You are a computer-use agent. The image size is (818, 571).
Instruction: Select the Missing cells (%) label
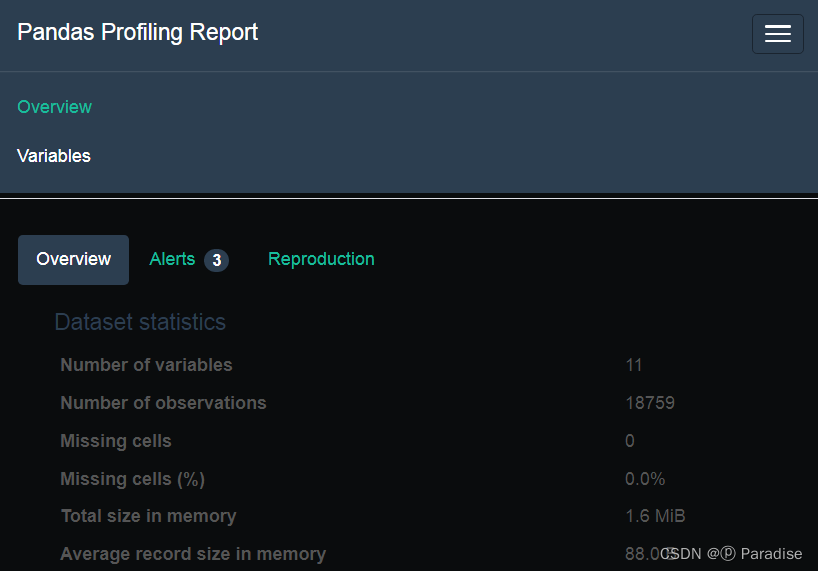[x=133, y=479]
